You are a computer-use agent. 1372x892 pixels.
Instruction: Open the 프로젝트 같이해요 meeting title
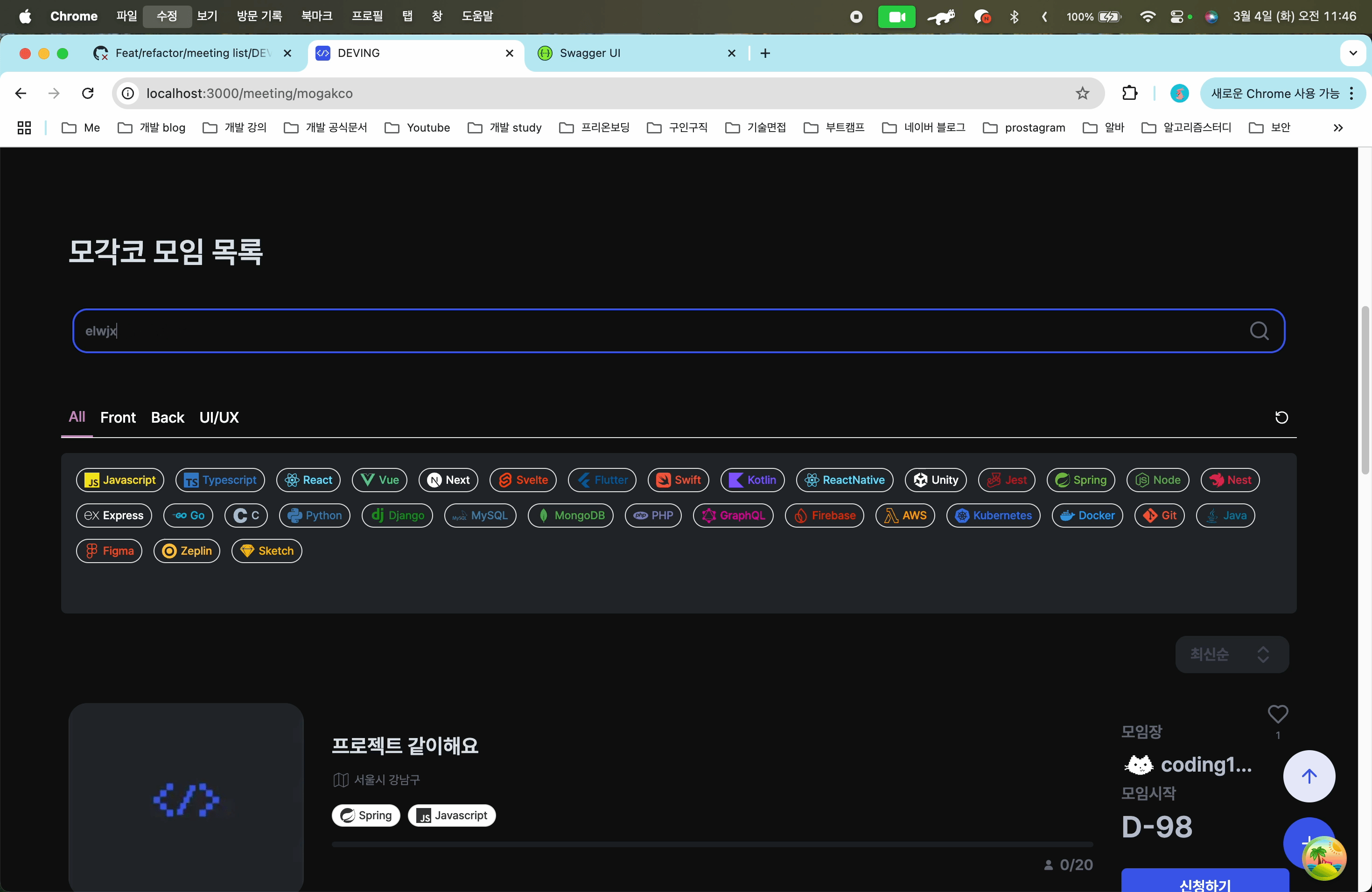pyautogui.click(x=405, y=746)
